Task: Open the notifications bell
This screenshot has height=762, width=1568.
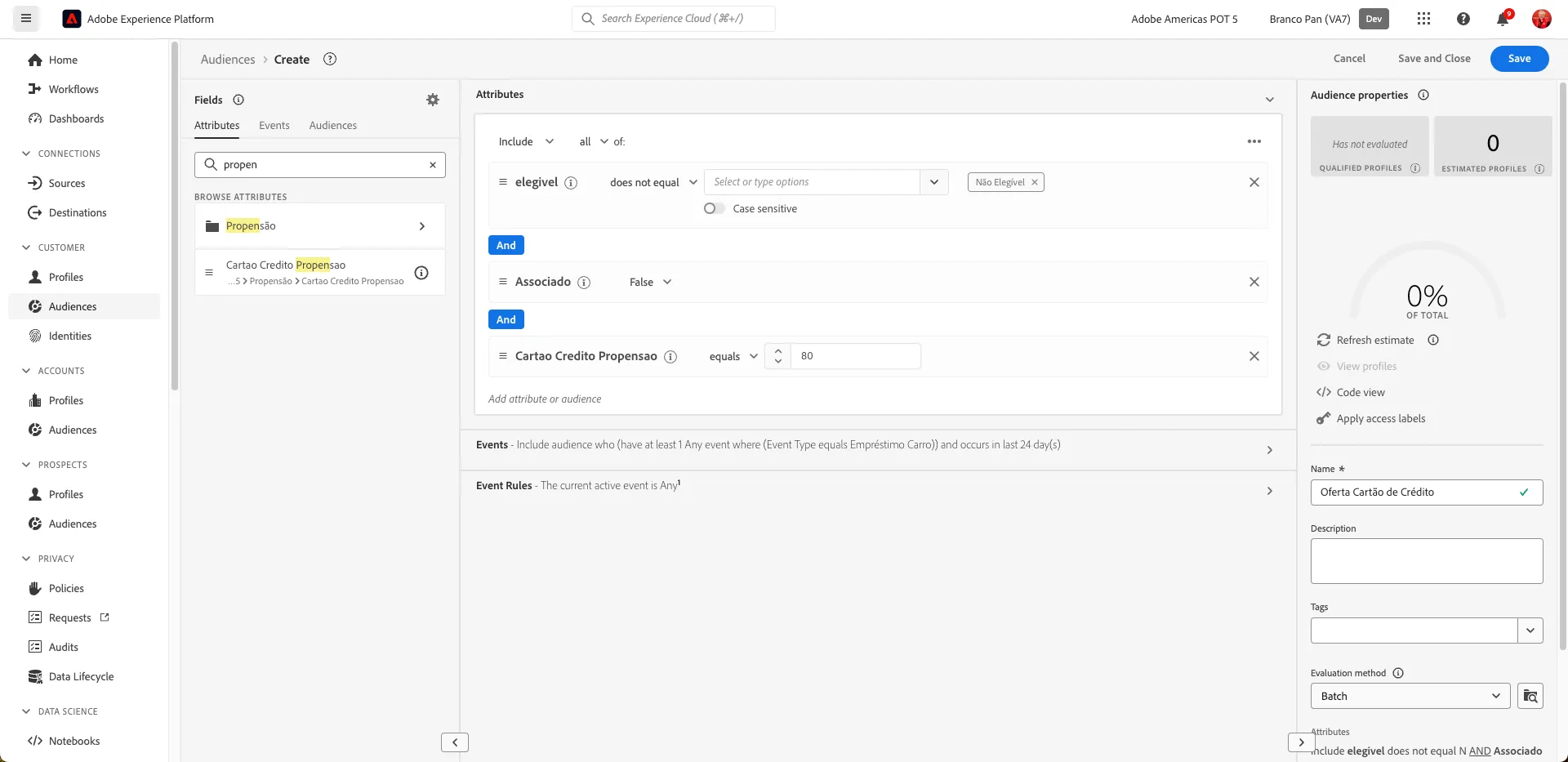Action: pos(1503,19)
